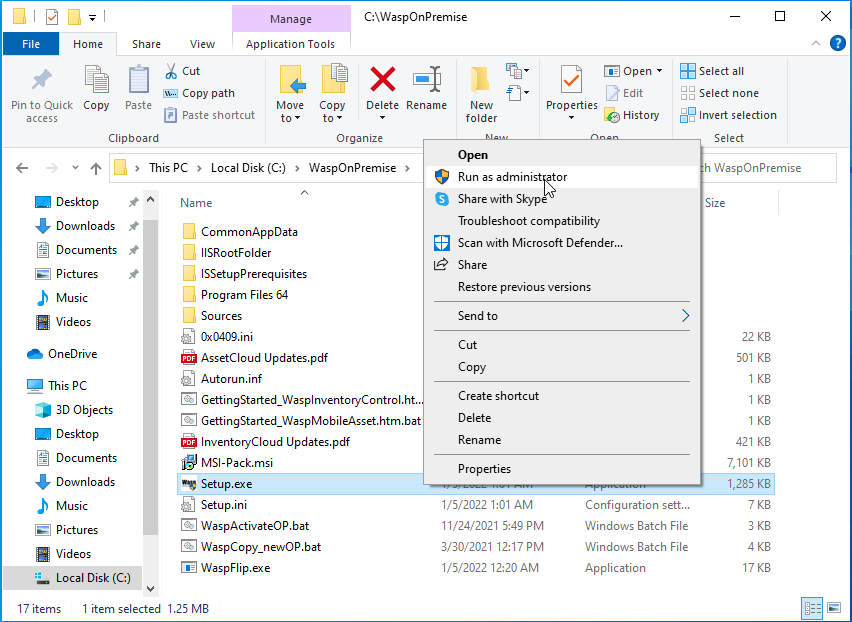Click the Rename ribbon icon
Screen dimensions: 852x622
[x=427, y=79]
